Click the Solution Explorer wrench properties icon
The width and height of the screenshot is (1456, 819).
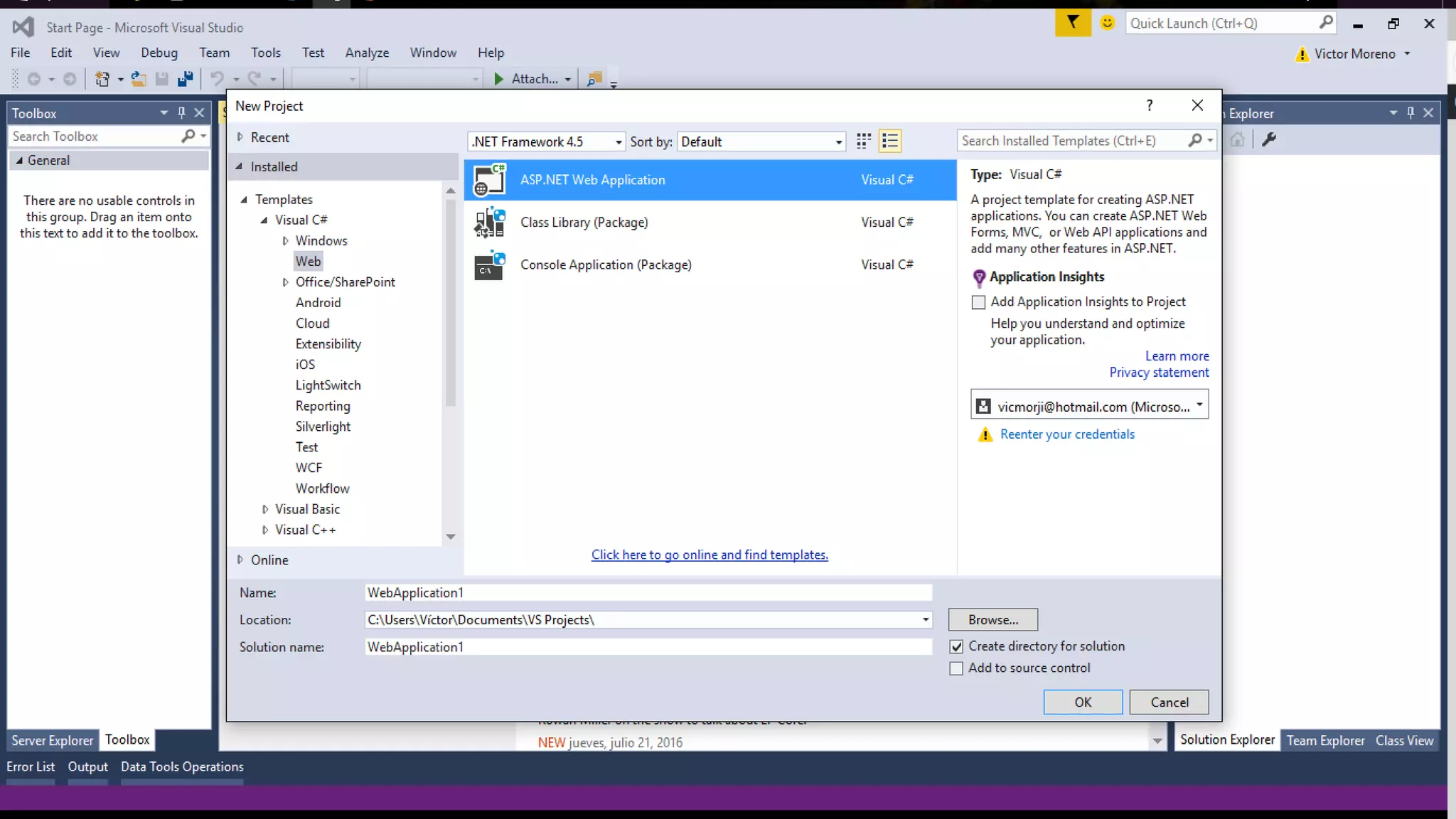pos(1269,139)
